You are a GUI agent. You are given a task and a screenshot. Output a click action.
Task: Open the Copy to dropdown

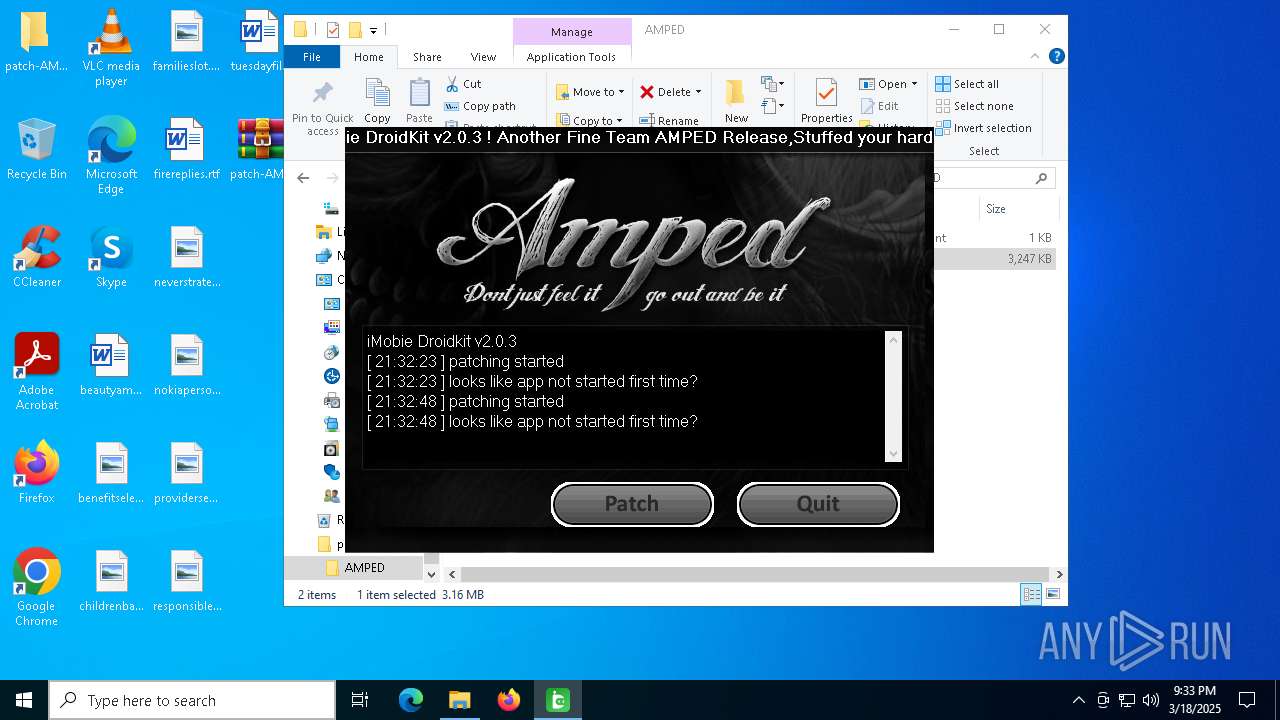pyautogui.click(x=590, y=121)
